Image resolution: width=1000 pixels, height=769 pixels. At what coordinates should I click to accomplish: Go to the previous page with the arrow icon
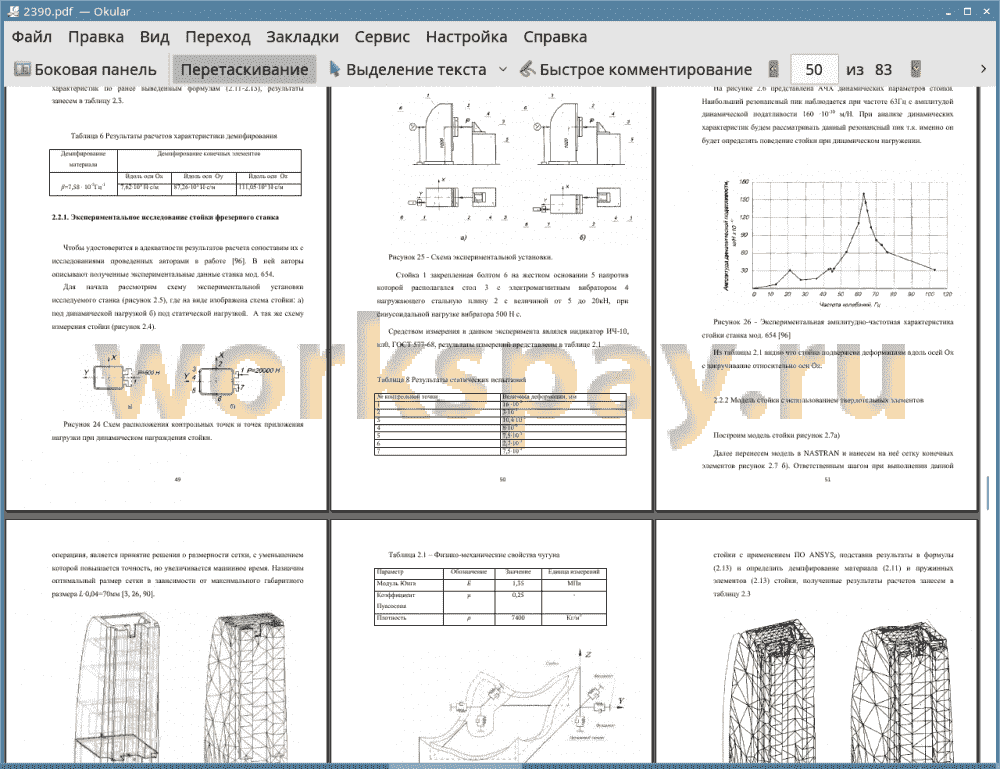[774, 69]
